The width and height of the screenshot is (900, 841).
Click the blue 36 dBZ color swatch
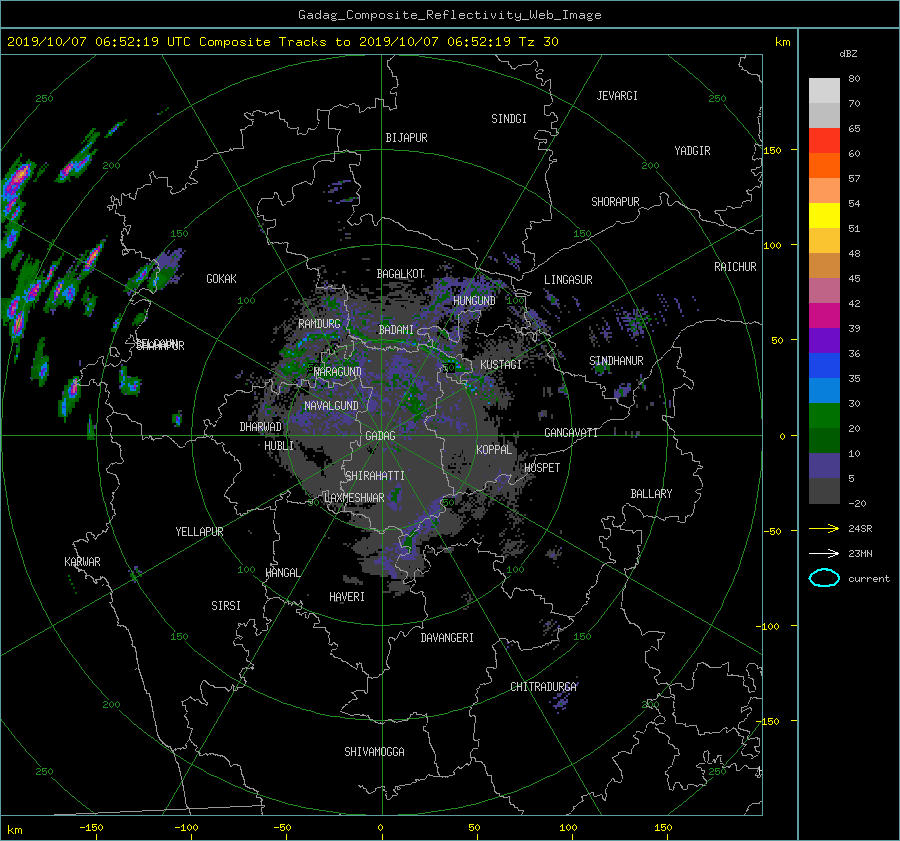click(824, 365)
